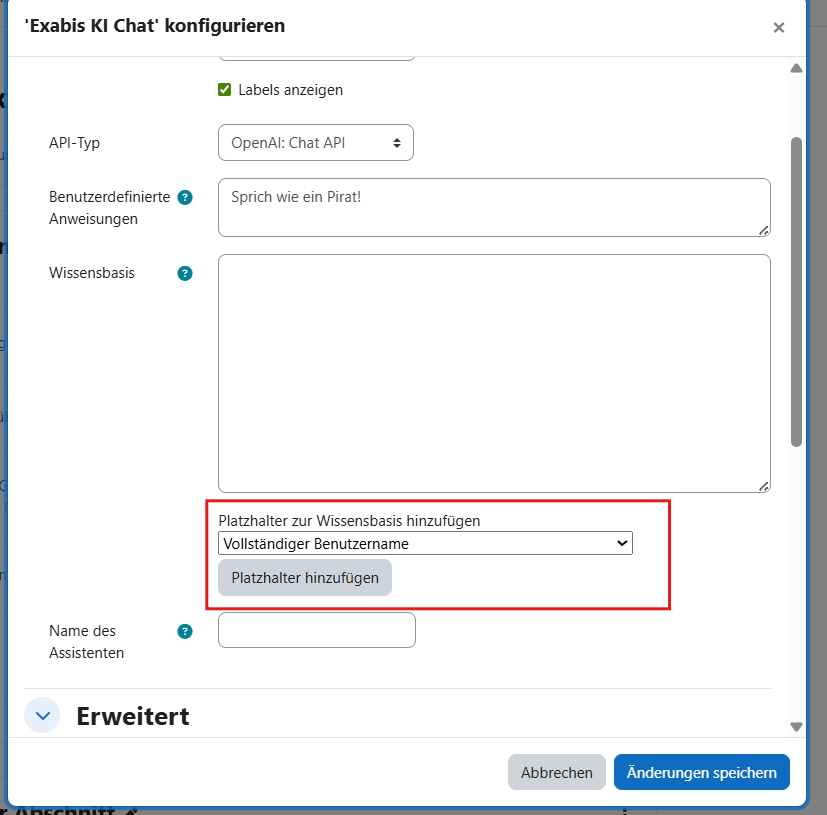Click the scrollbar down arrow

tap(796, 727)
